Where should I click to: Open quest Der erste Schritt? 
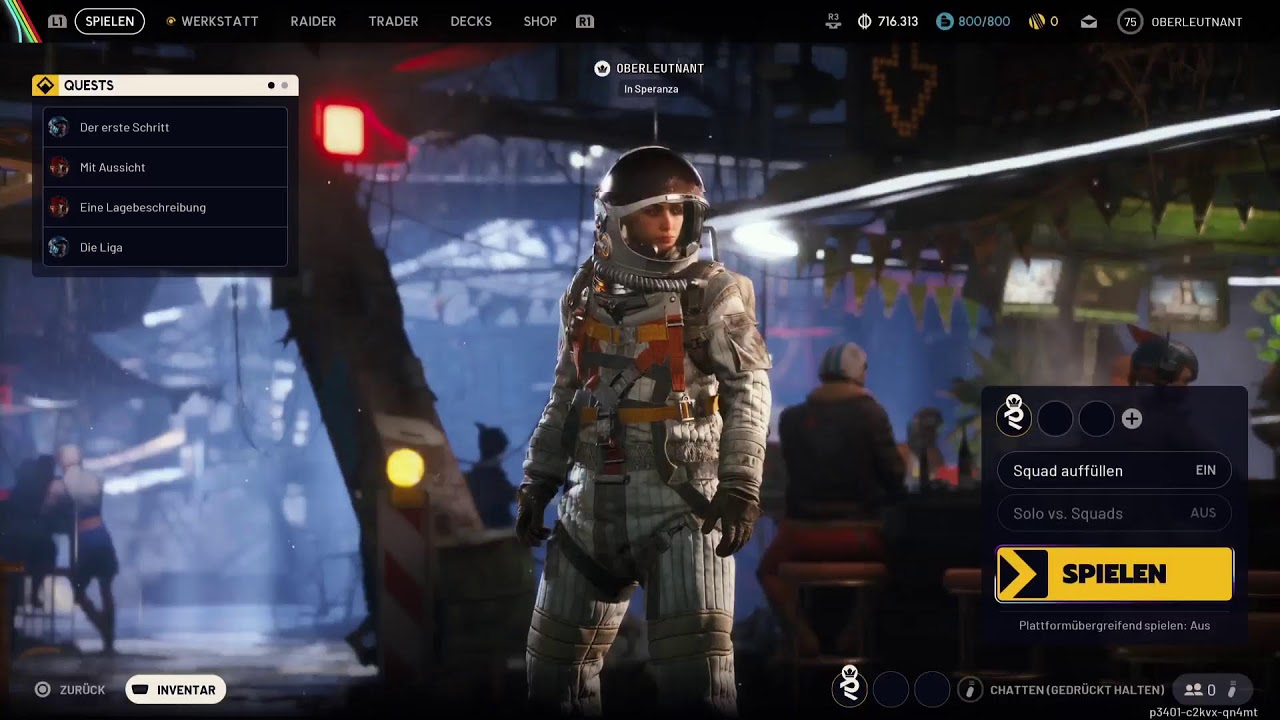click(x=166, y=127)
